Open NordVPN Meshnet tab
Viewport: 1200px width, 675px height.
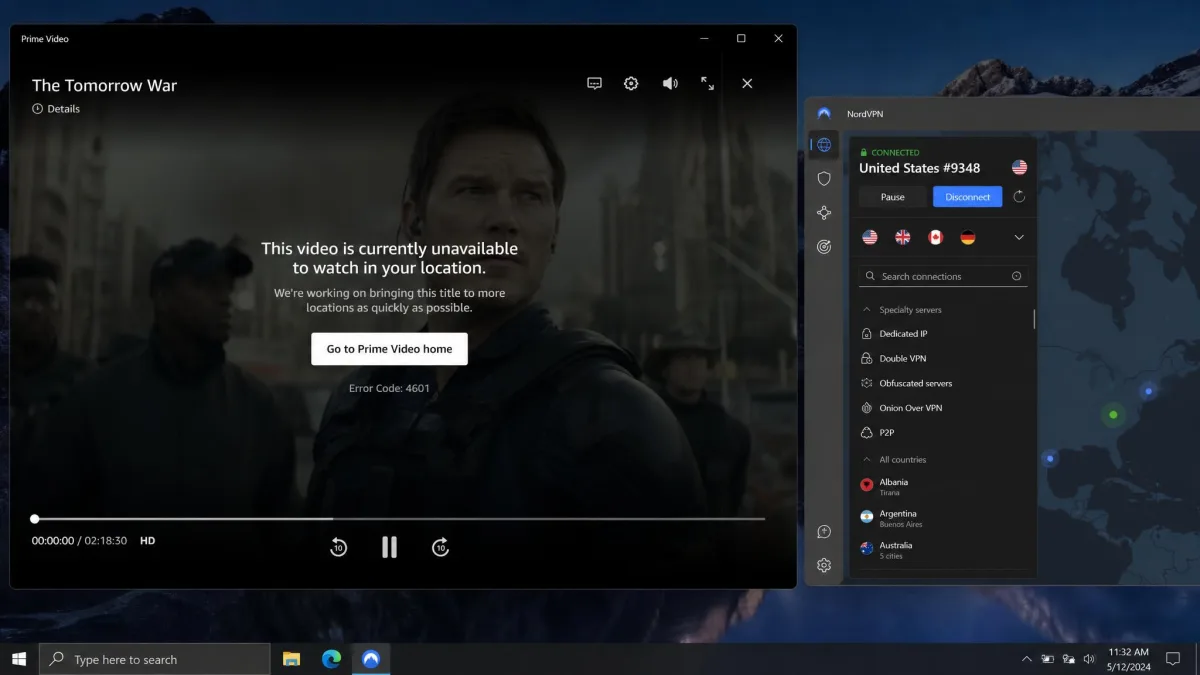tap(824, 213)
